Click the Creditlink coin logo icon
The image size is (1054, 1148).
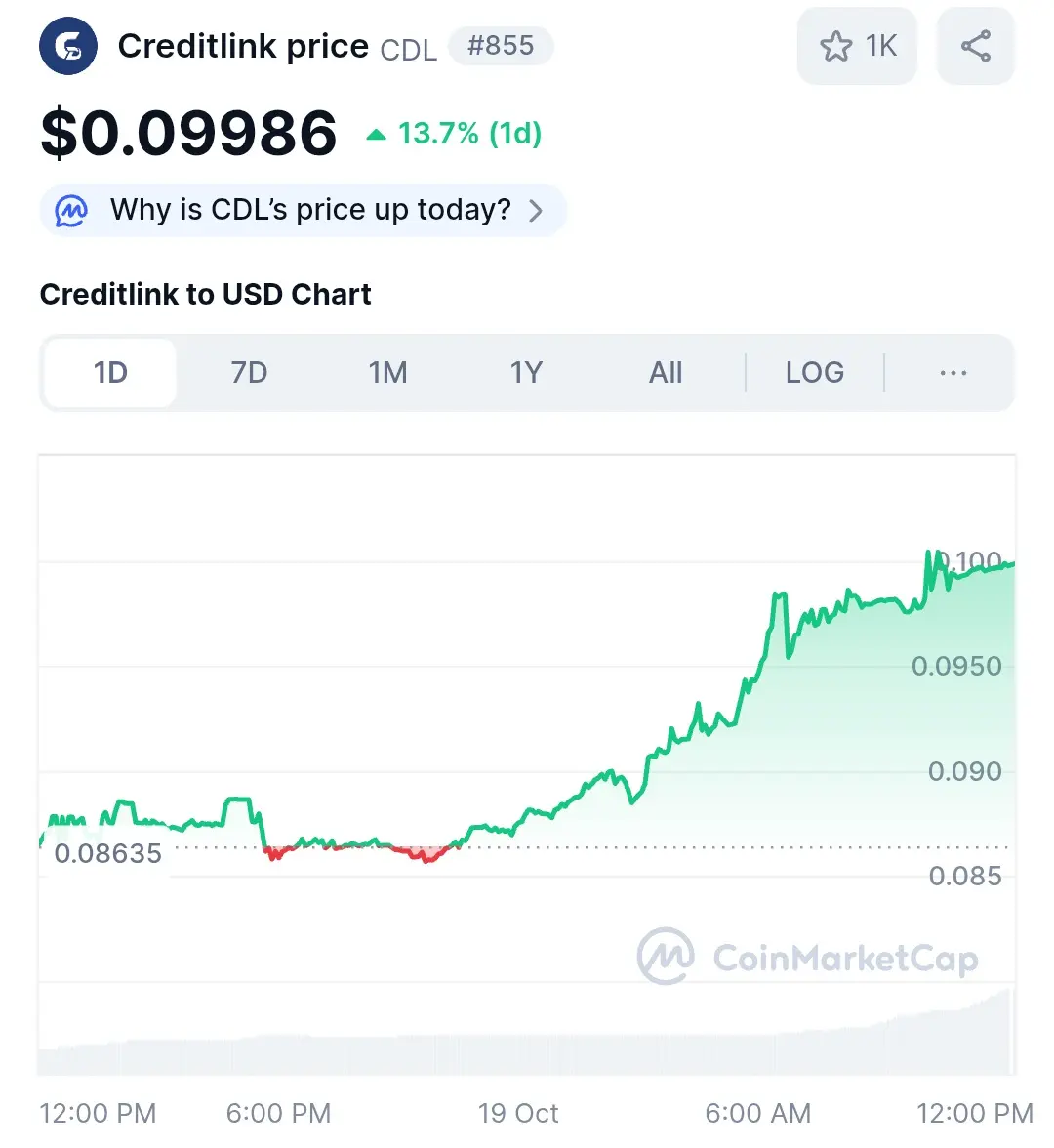pos(68,46)
